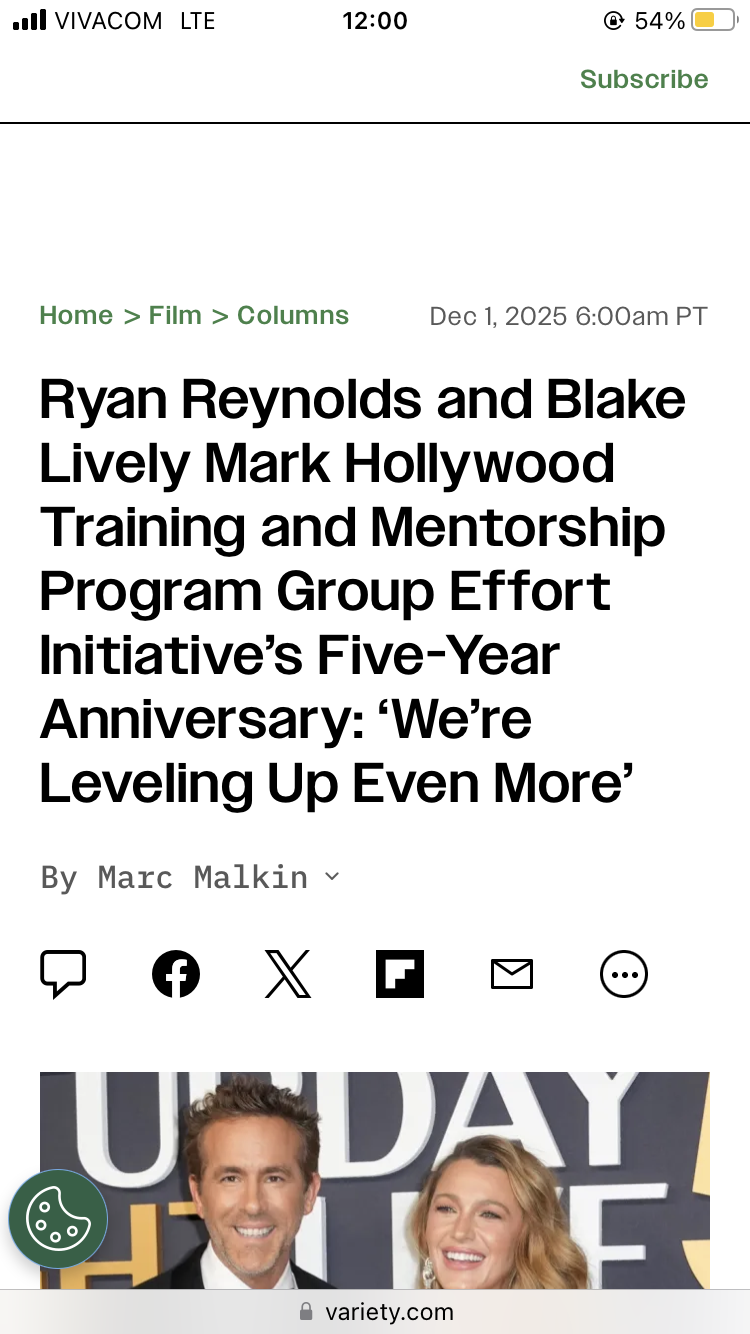Open the Film breadcrumb section

[x=175, y=316]
